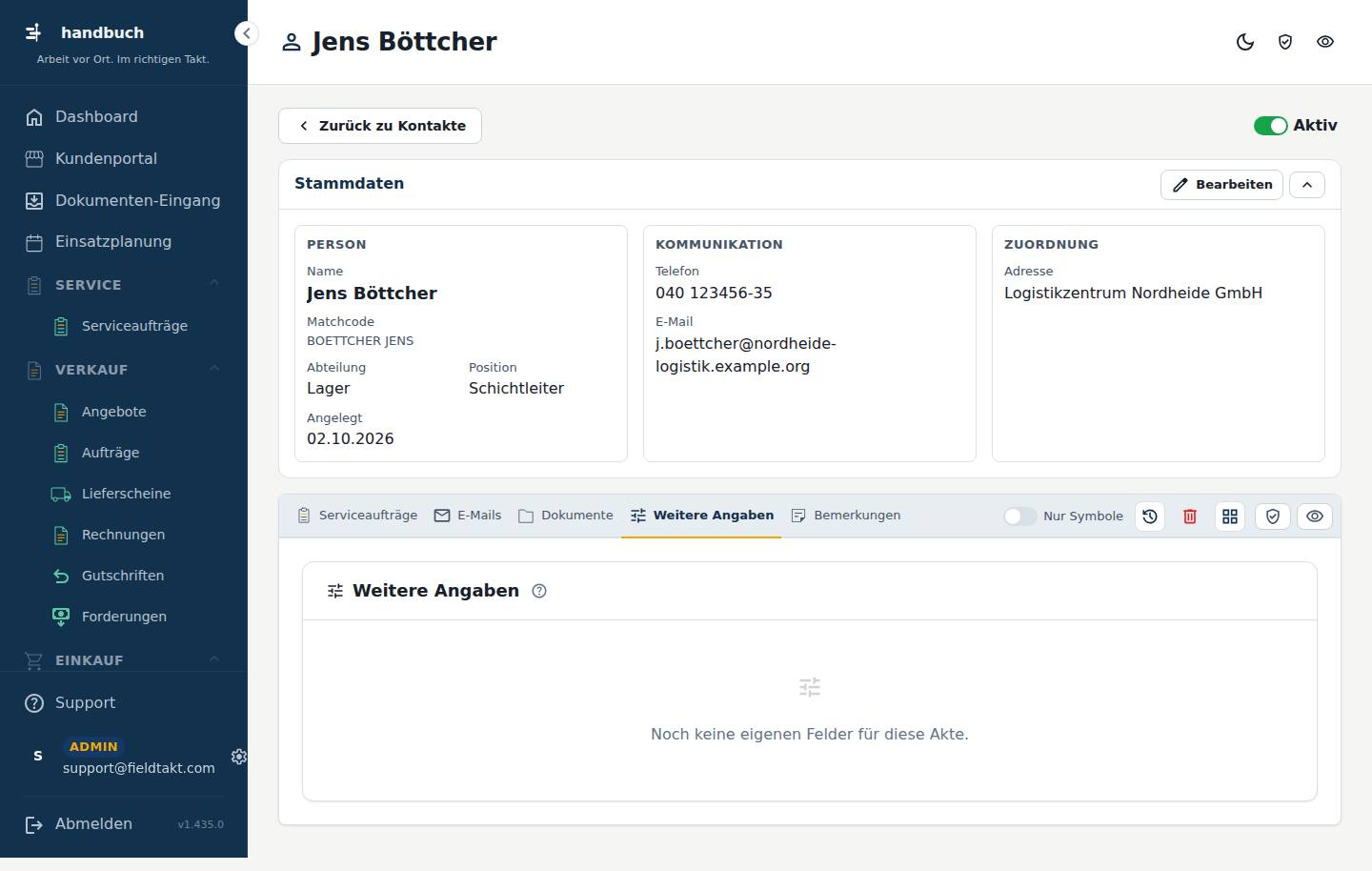Open settings gear beside admin account
The image size is (1372, 871).
click(x=239, y=756)
